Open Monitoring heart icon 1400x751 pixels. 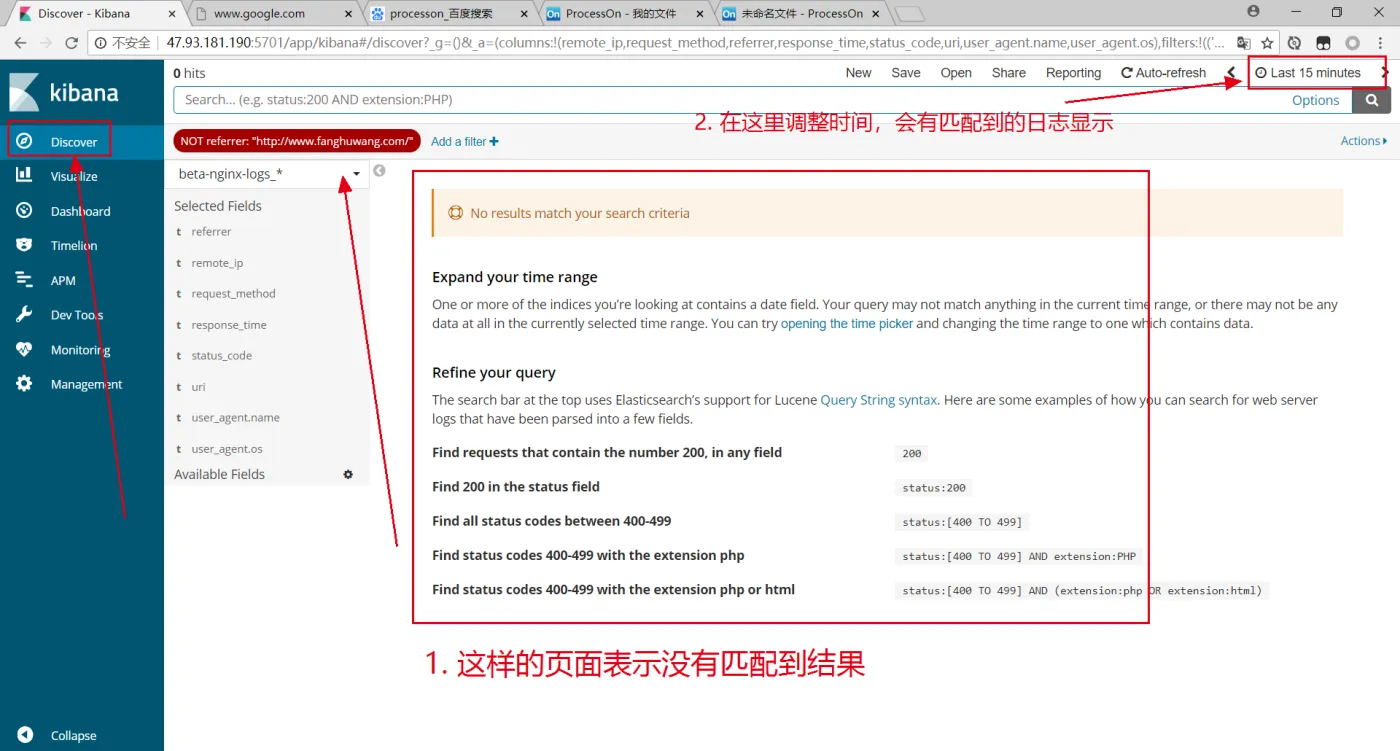coord(24,350)
